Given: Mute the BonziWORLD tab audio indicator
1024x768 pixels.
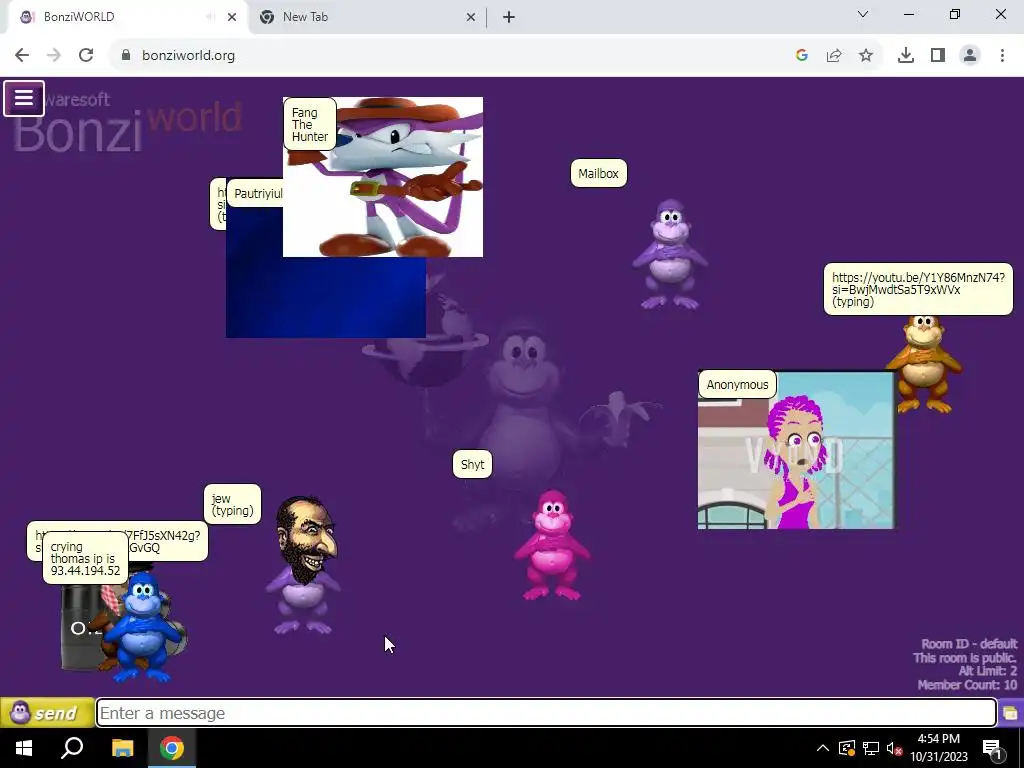Looking at the screenshot, I should click(x=210, y=17).
